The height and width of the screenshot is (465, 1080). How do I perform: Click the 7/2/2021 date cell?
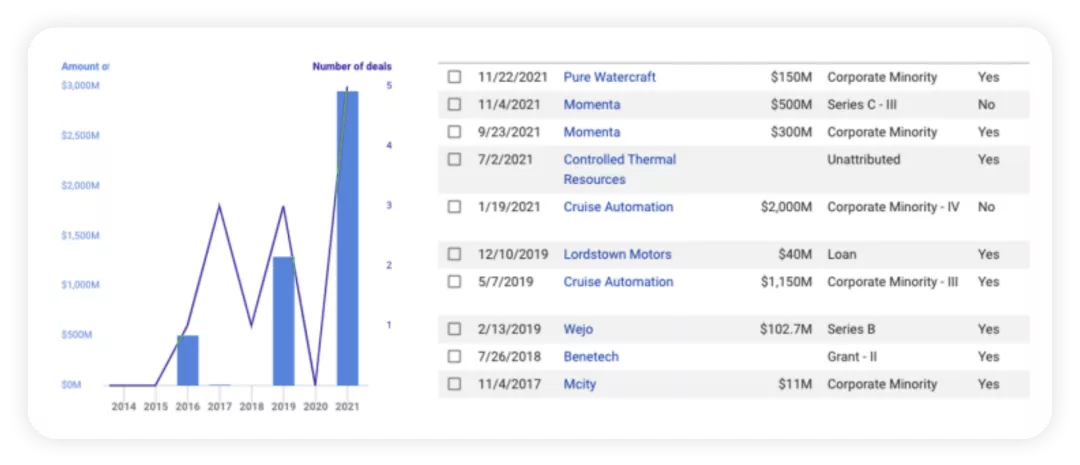click(506, 159)
